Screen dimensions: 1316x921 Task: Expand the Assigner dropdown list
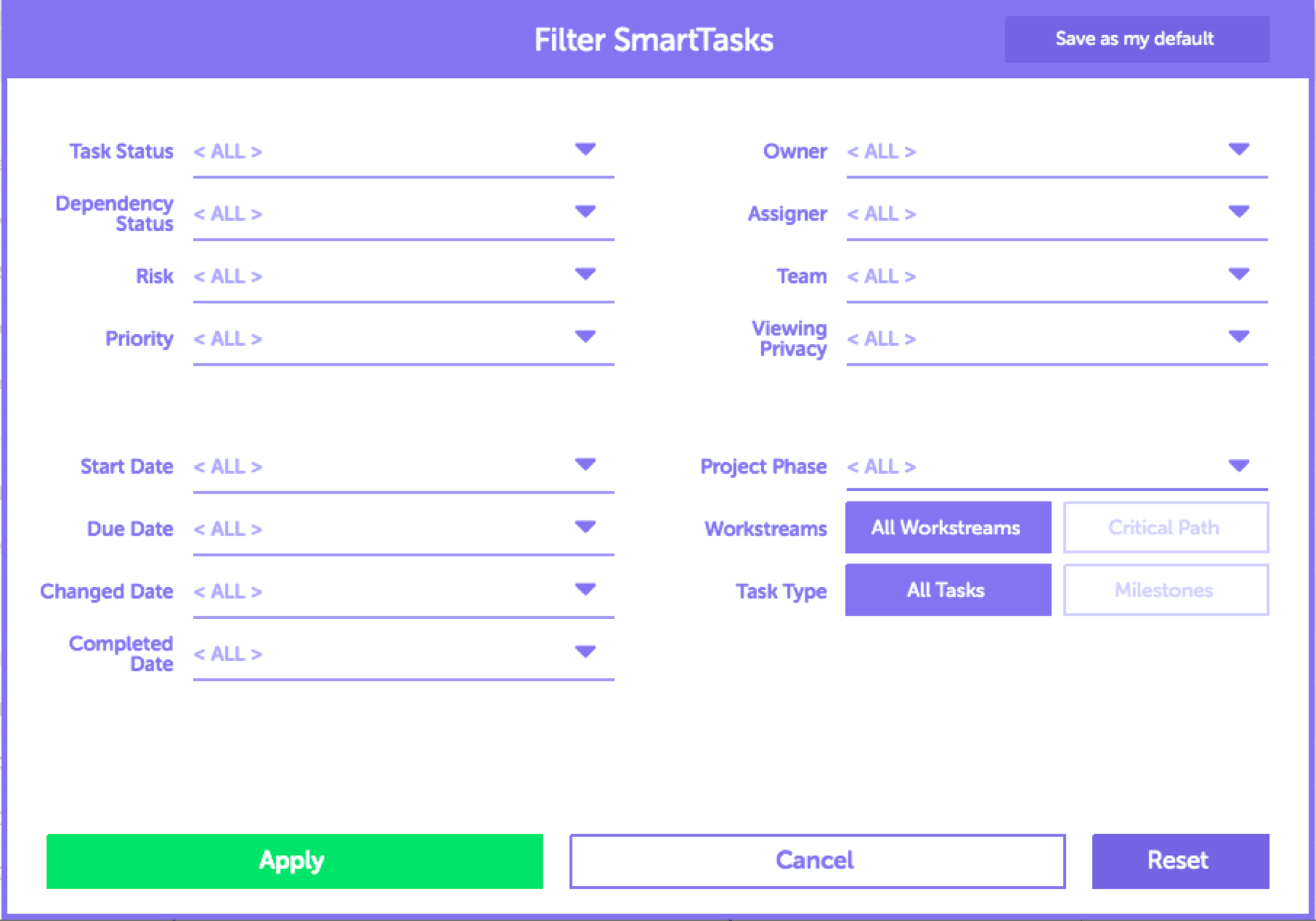pos(1239,212)
